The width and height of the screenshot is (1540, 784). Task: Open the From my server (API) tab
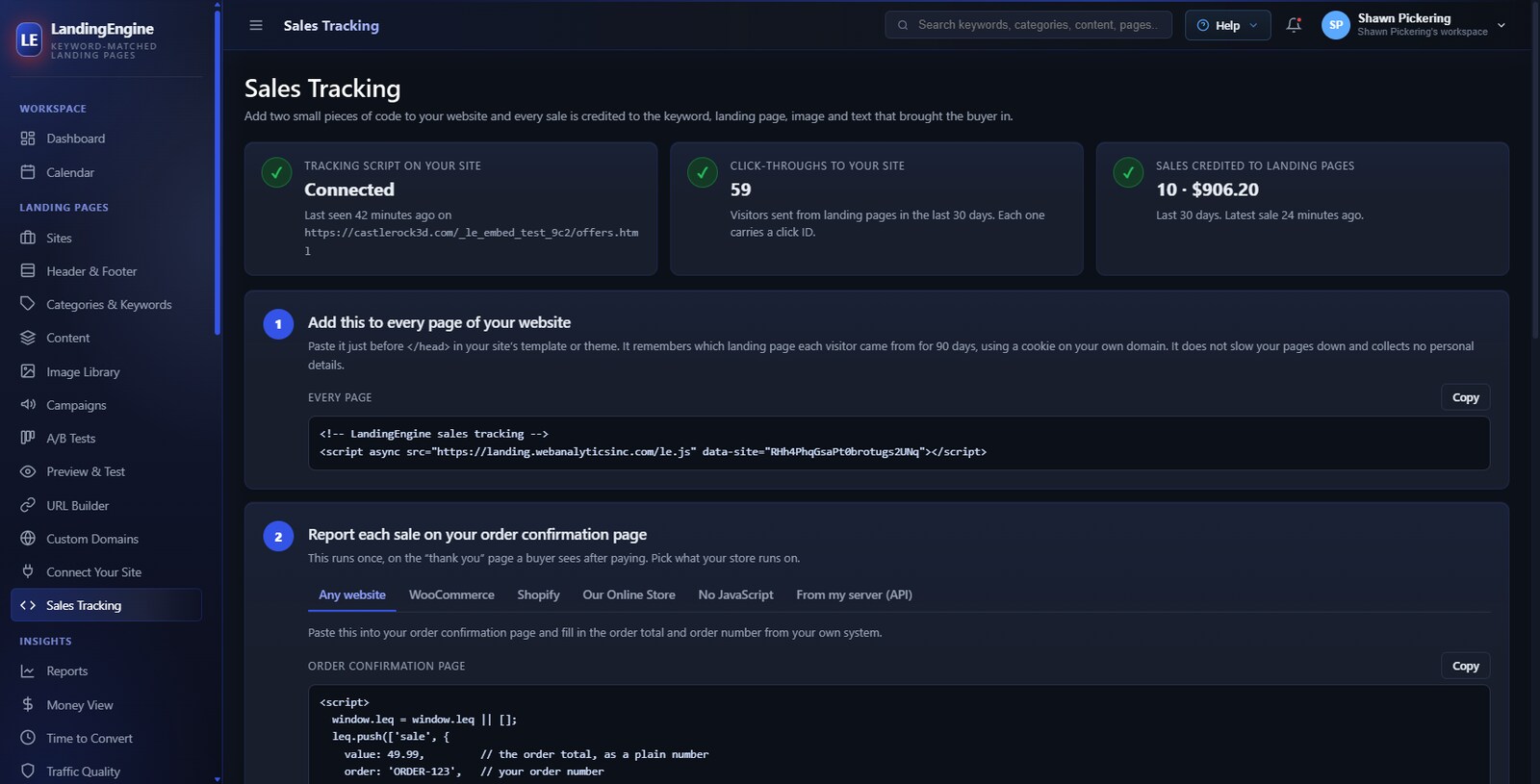click(x=854, y=595)
